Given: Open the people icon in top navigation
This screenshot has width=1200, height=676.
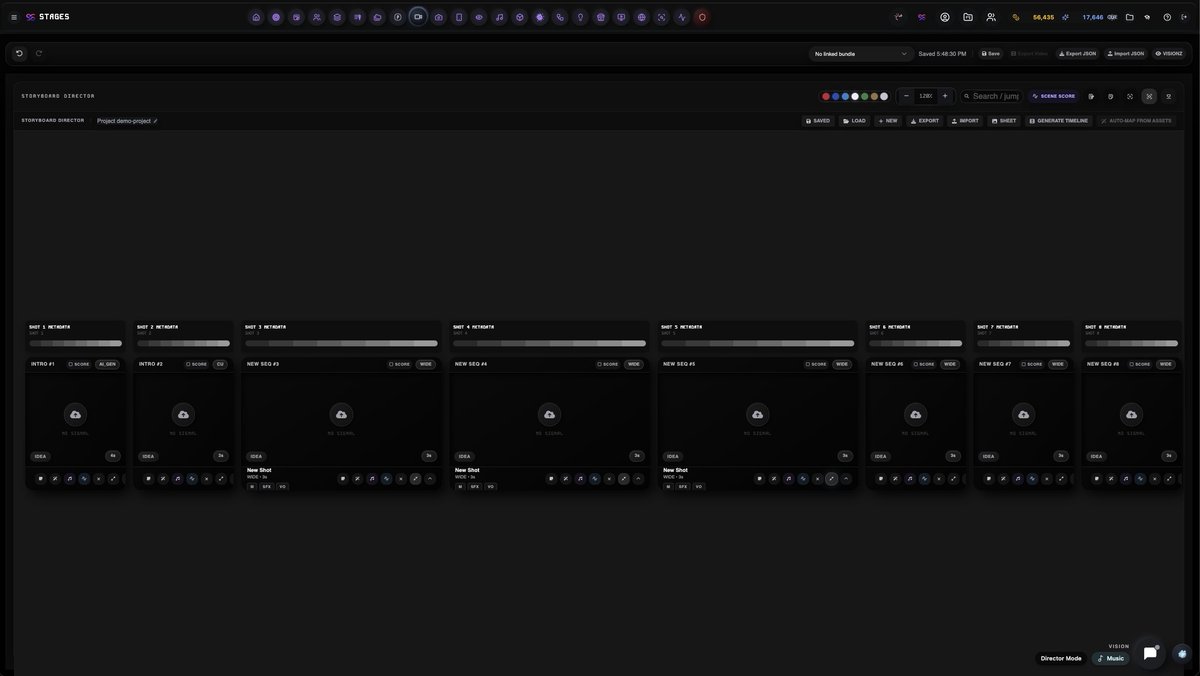Looking at the screenshot, I should pos(317,17).
